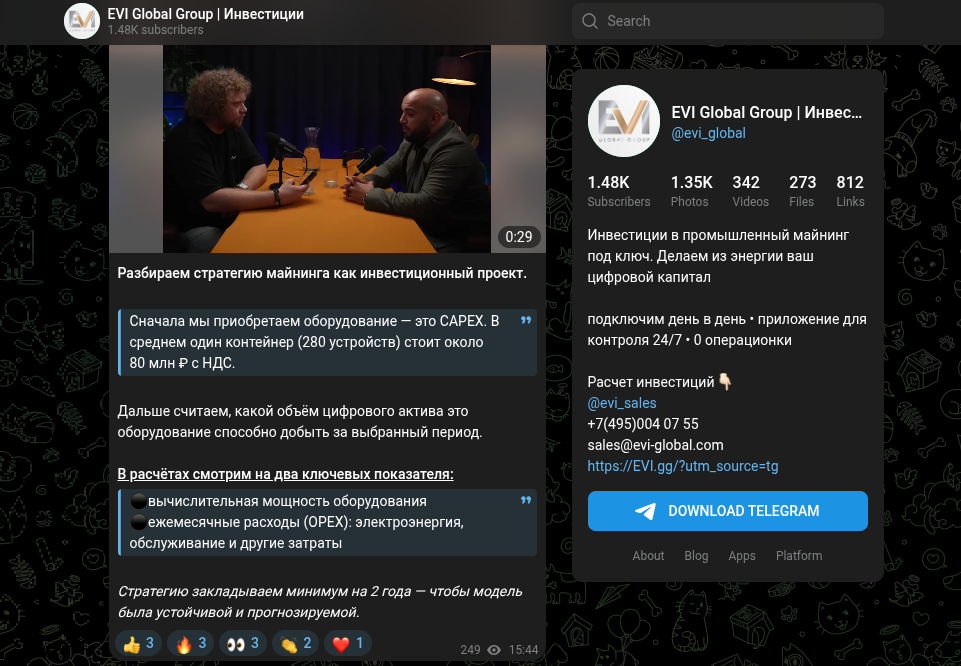Click the EVI channel avatar in header

click(x=82, y=21)
